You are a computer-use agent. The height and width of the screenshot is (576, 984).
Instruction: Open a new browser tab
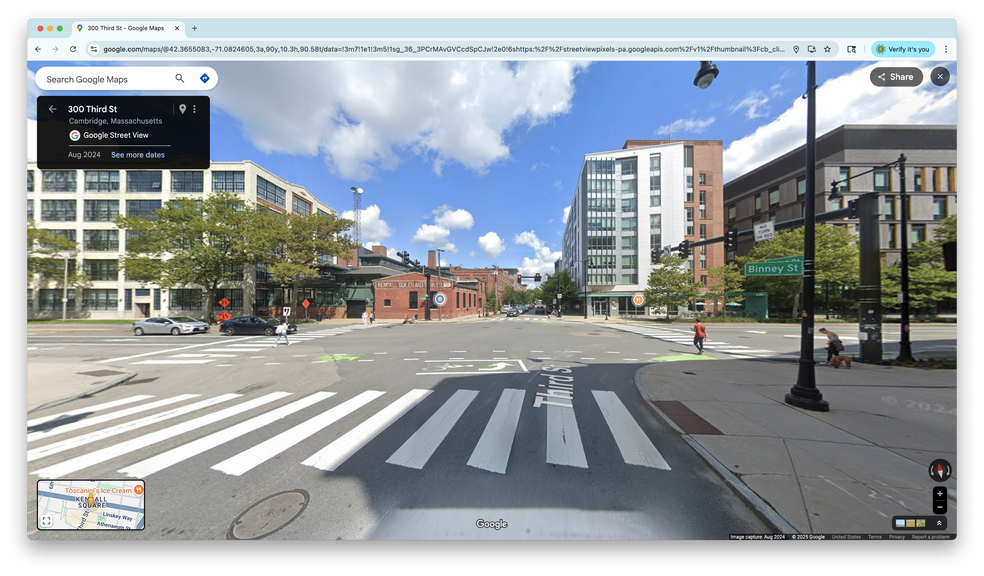coord(194,28)
